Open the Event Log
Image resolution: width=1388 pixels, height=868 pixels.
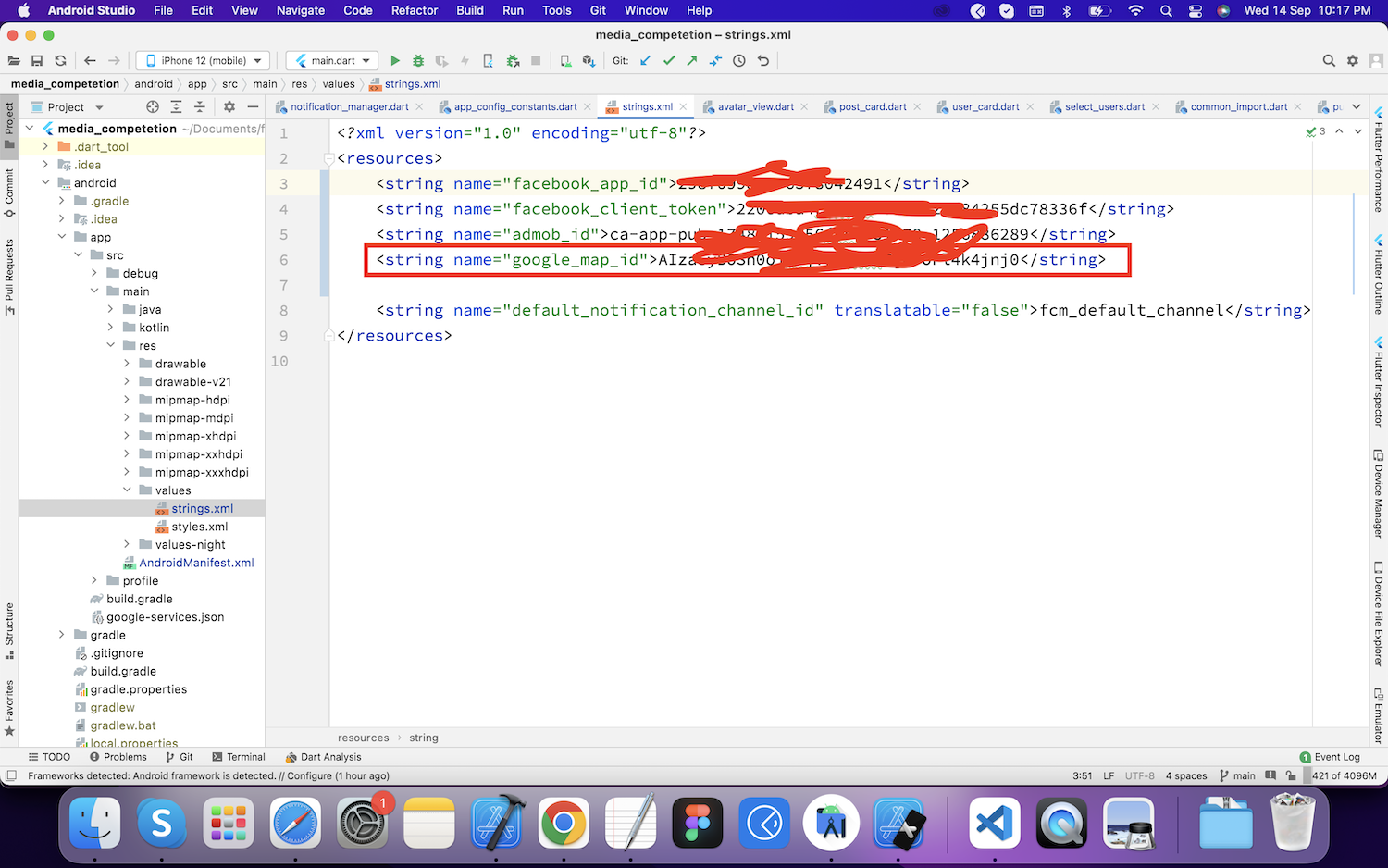point(1330,757)
